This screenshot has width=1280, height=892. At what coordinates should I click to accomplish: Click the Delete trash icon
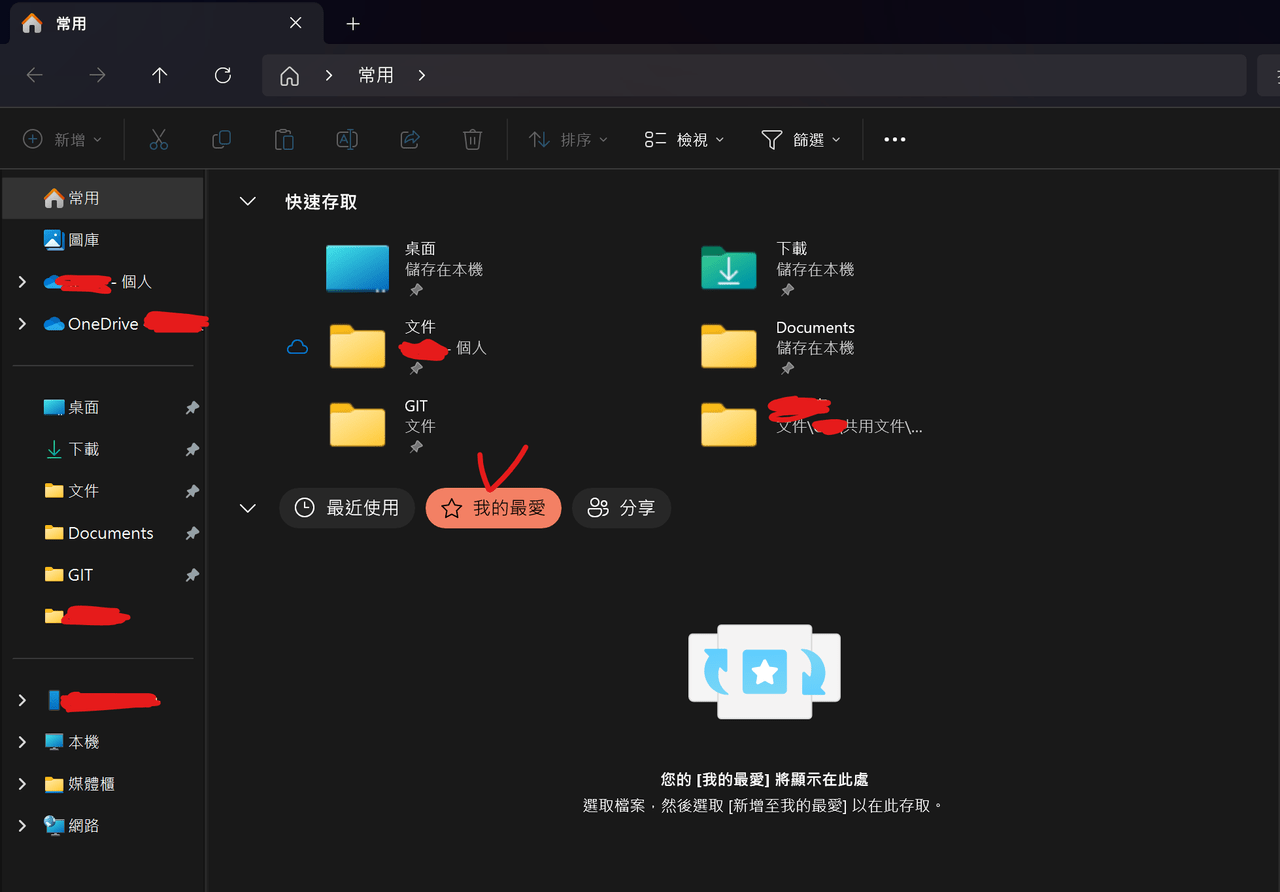[473, 140]
